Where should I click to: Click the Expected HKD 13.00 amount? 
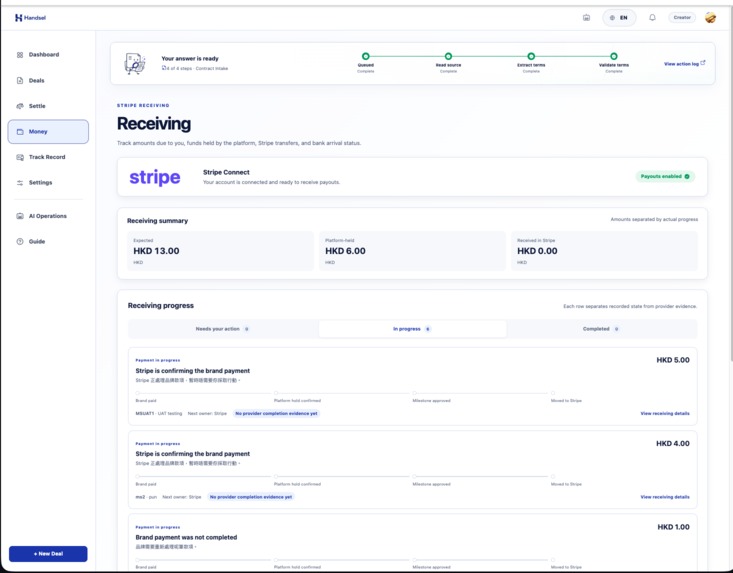[156, 251]
